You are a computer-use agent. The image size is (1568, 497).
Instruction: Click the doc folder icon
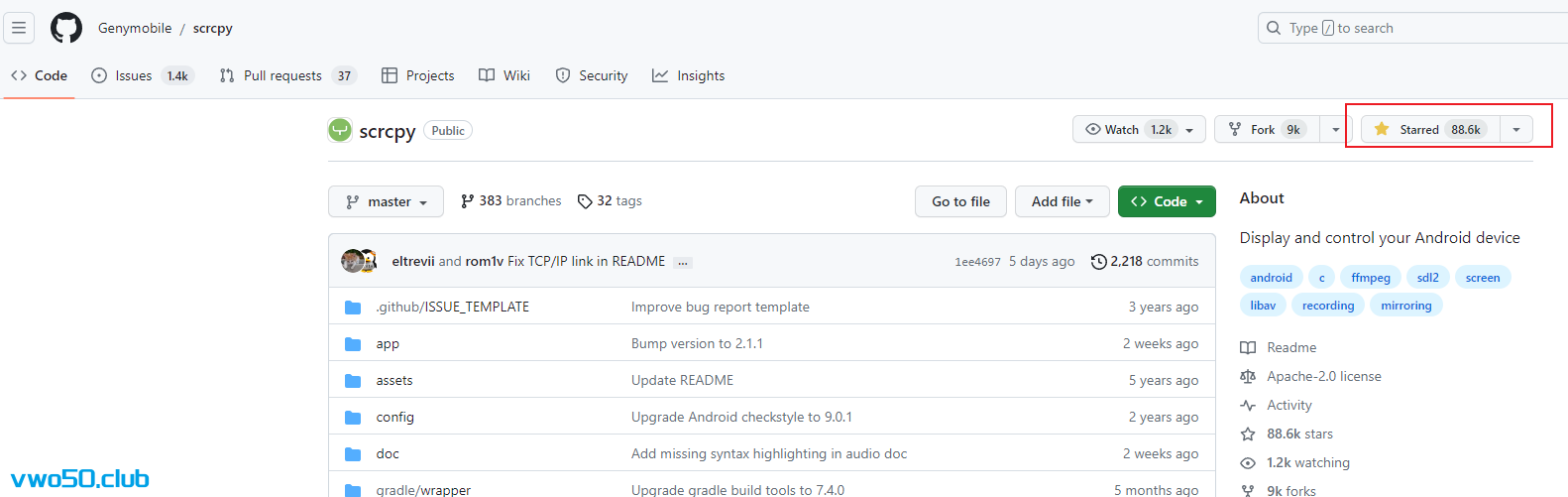click(353, 454)
